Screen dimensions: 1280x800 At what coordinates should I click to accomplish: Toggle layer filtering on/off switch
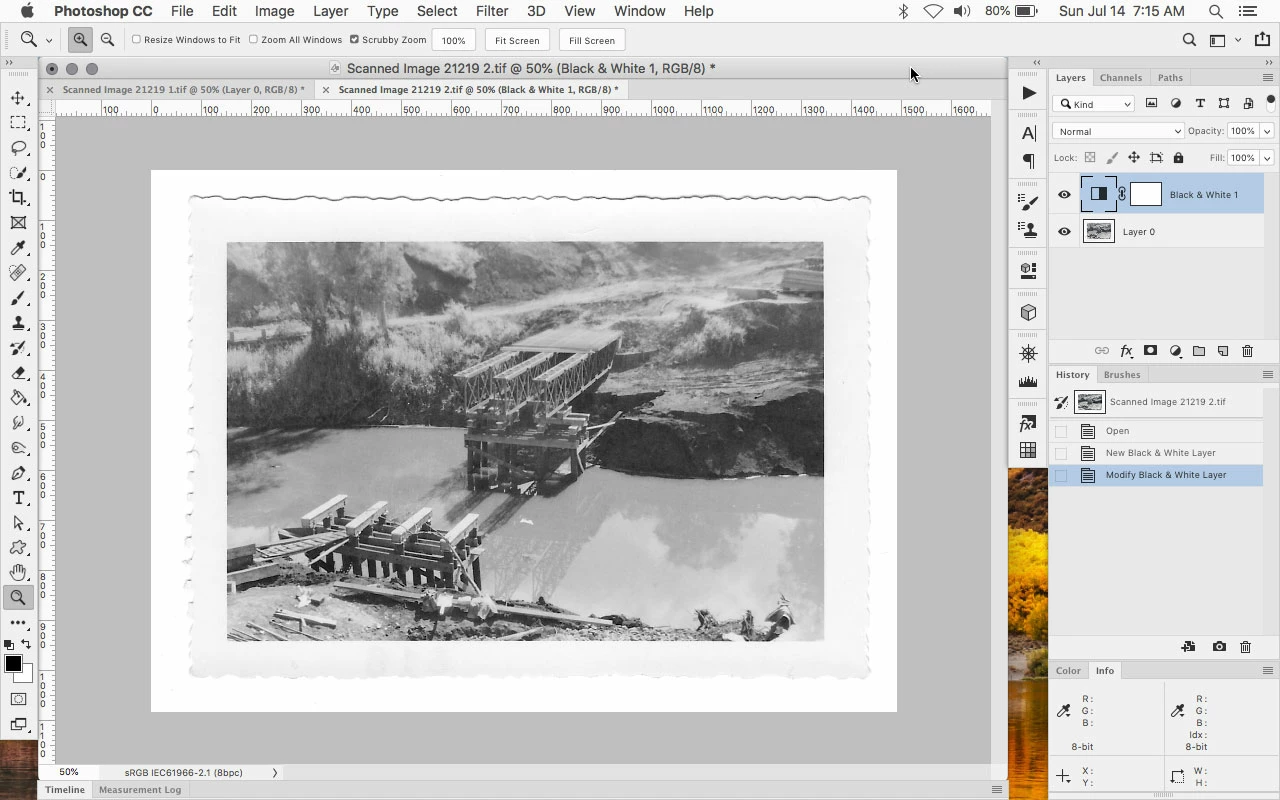[1270, 102]
